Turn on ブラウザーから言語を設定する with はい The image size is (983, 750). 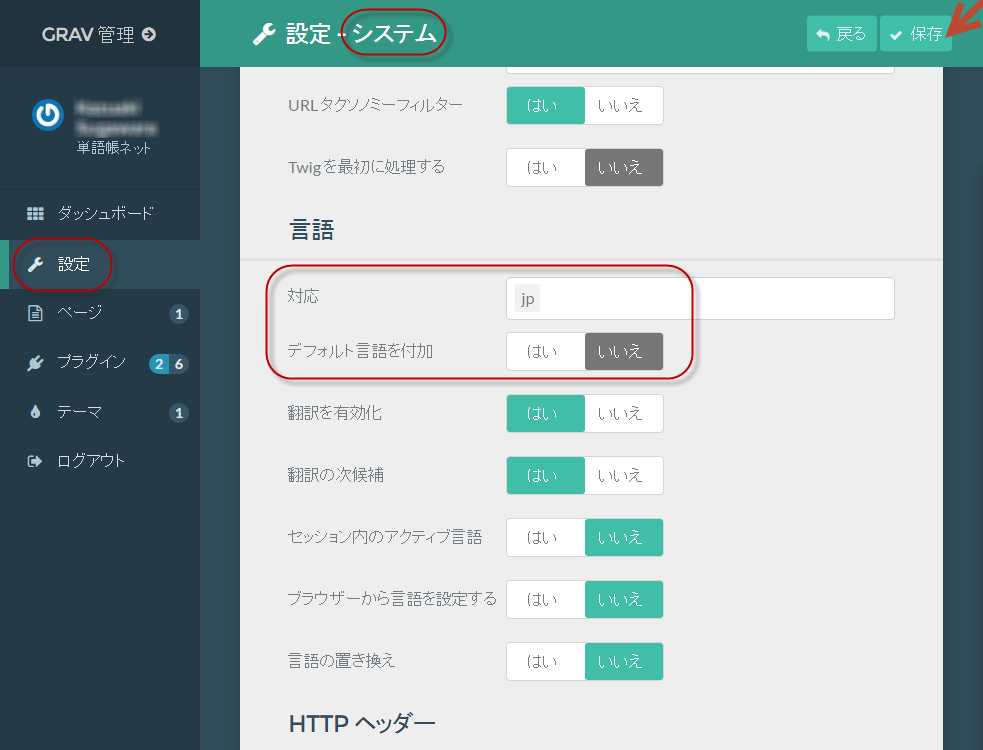click(545, 599)
